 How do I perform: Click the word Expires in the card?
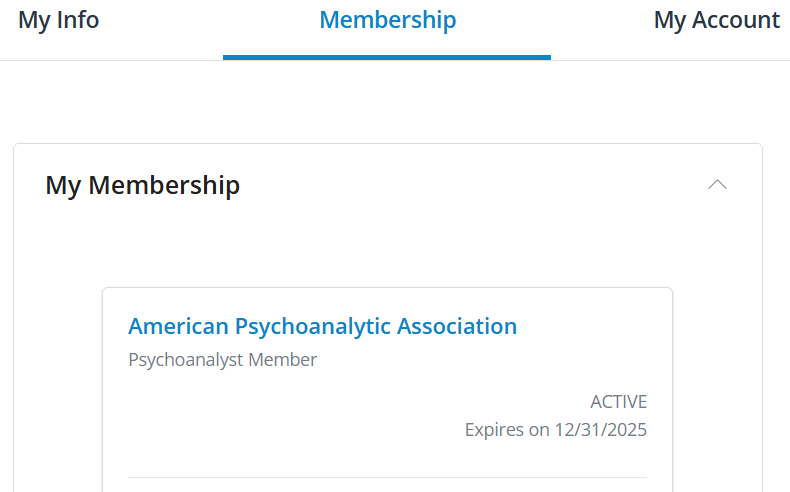(x=494, y=430)
